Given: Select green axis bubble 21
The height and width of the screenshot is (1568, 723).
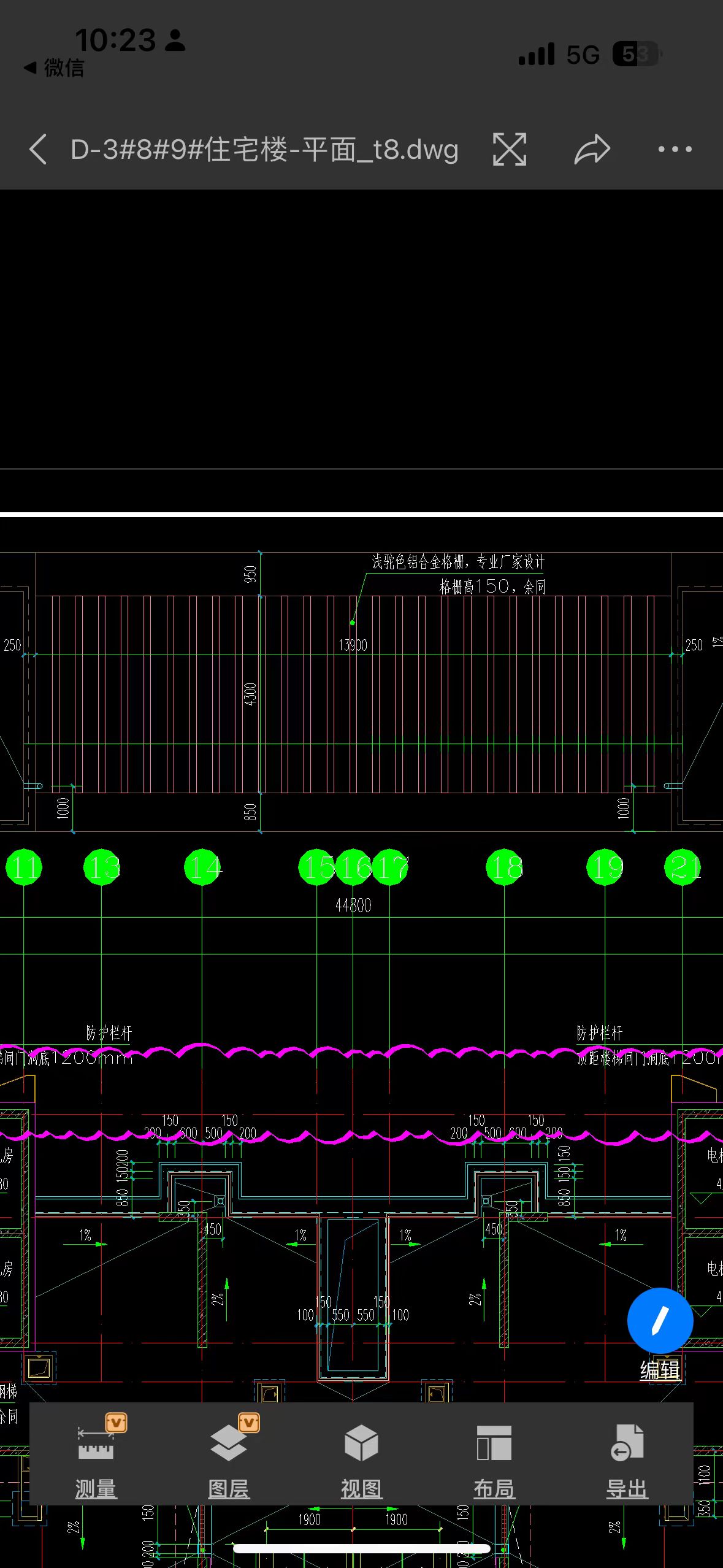Looking at the screenshot, I should (683, 867).
